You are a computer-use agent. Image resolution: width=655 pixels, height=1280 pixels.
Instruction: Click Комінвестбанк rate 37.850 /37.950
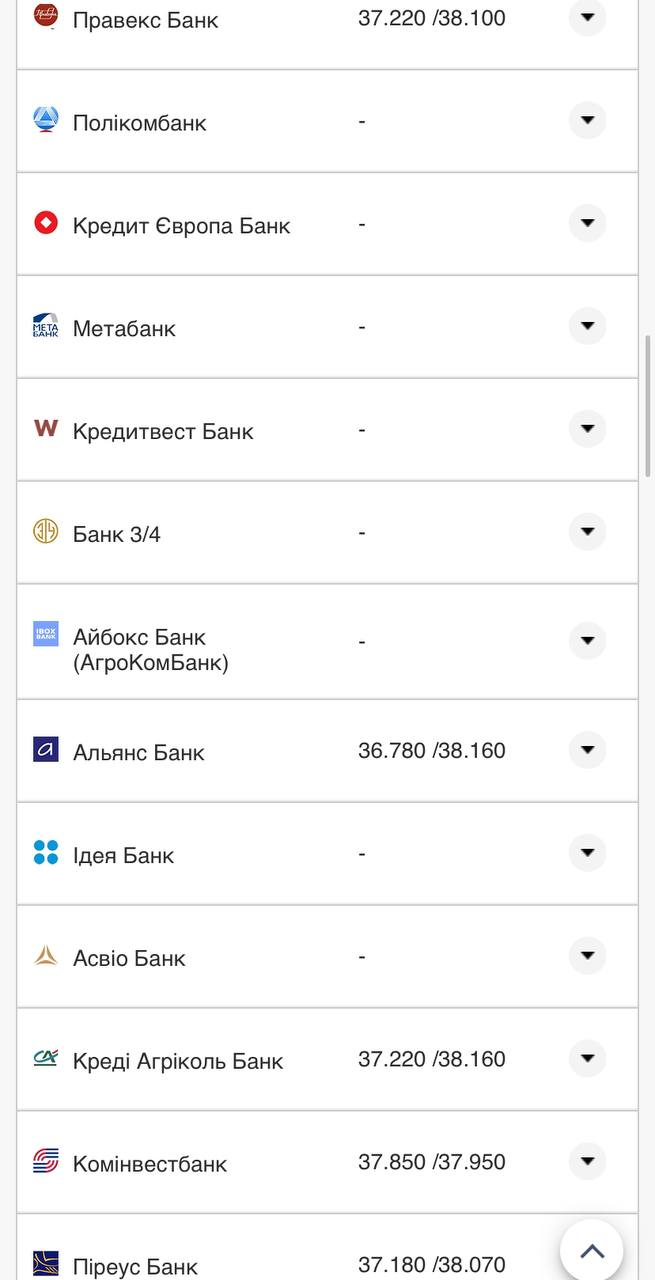(432, 1162)
